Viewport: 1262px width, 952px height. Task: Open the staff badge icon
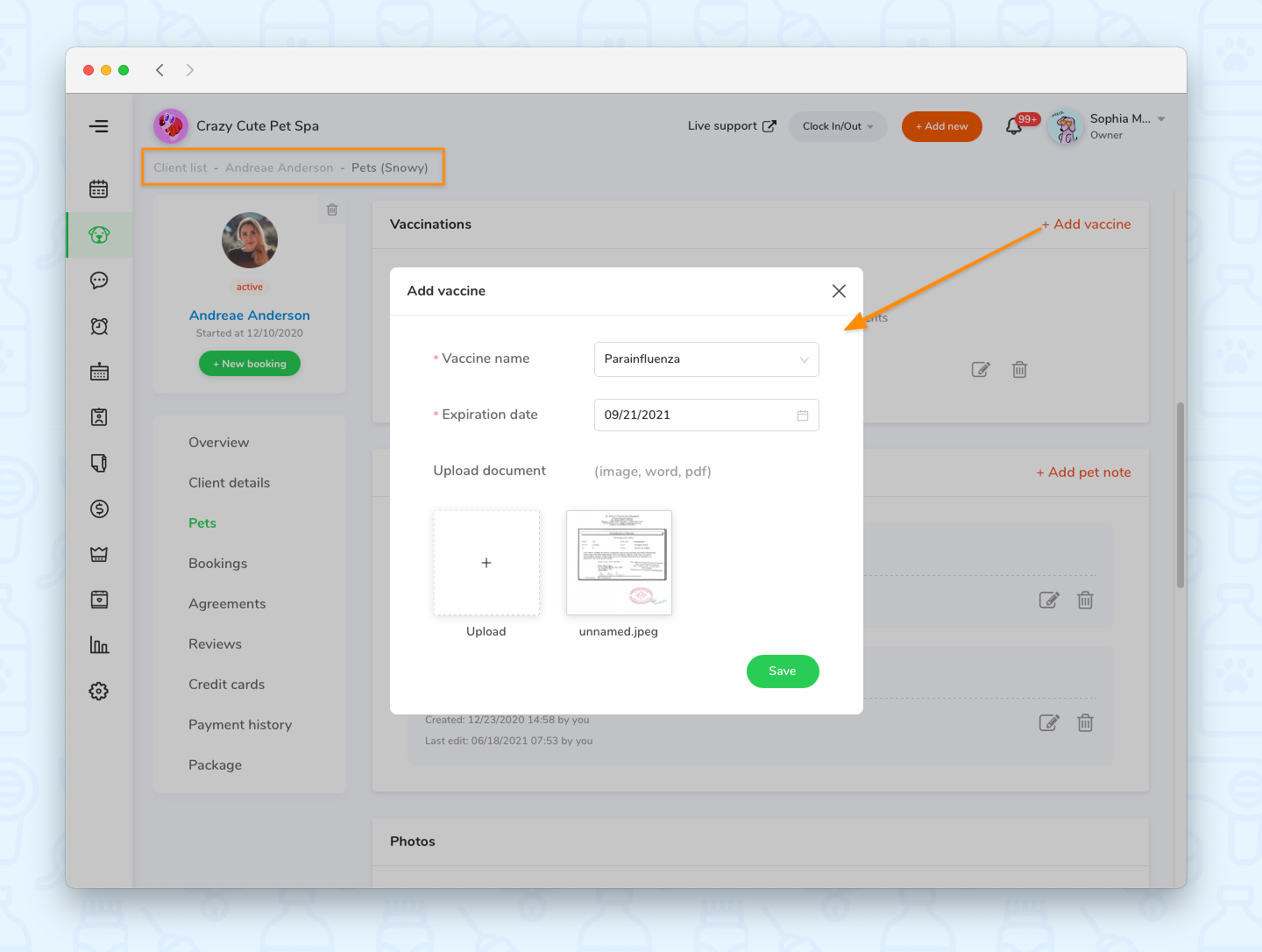point(99,417)
